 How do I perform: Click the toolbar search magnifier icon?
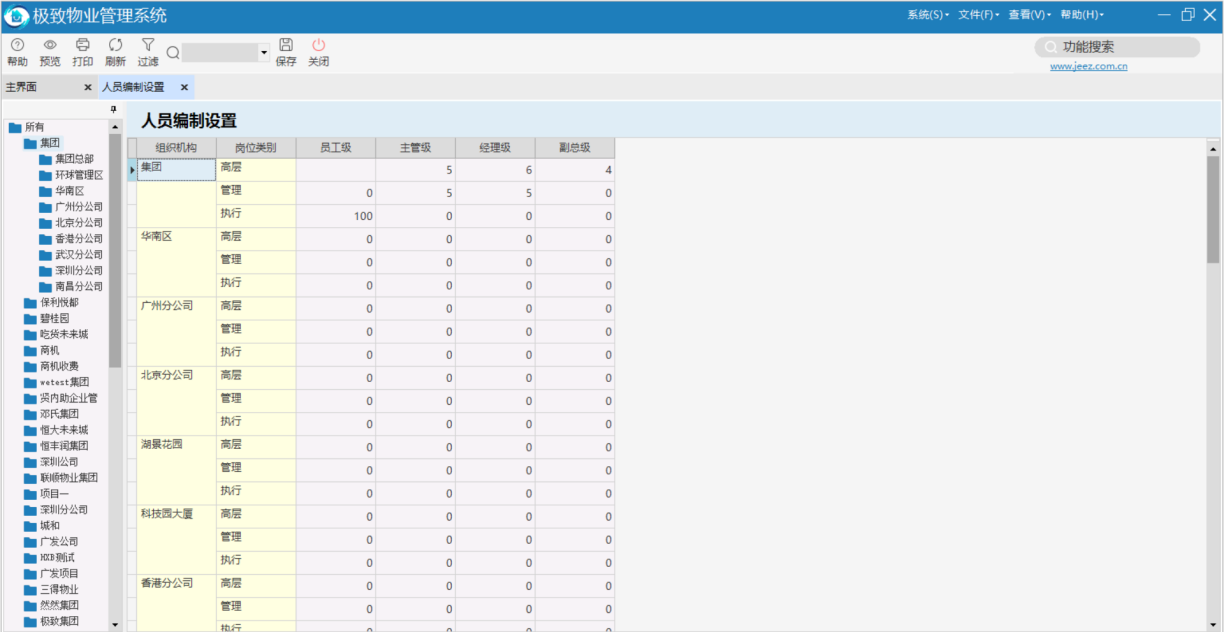pyautogui.click(x=173, y=53)
